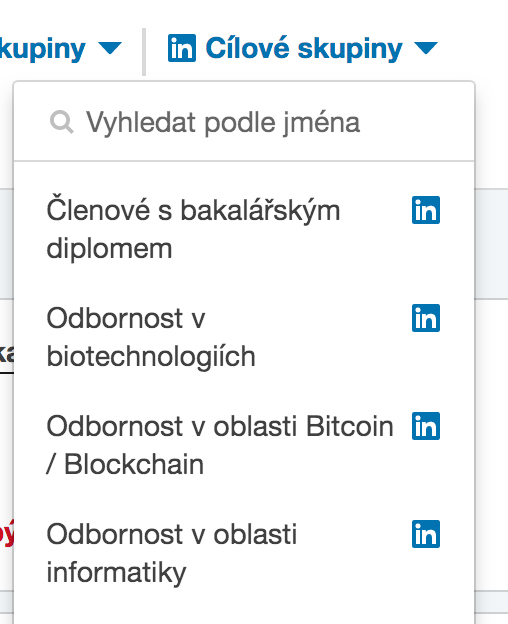Pick Odbornost v oblasti informatiky option
The image size is (508, 624).
(x=244, y=553)
